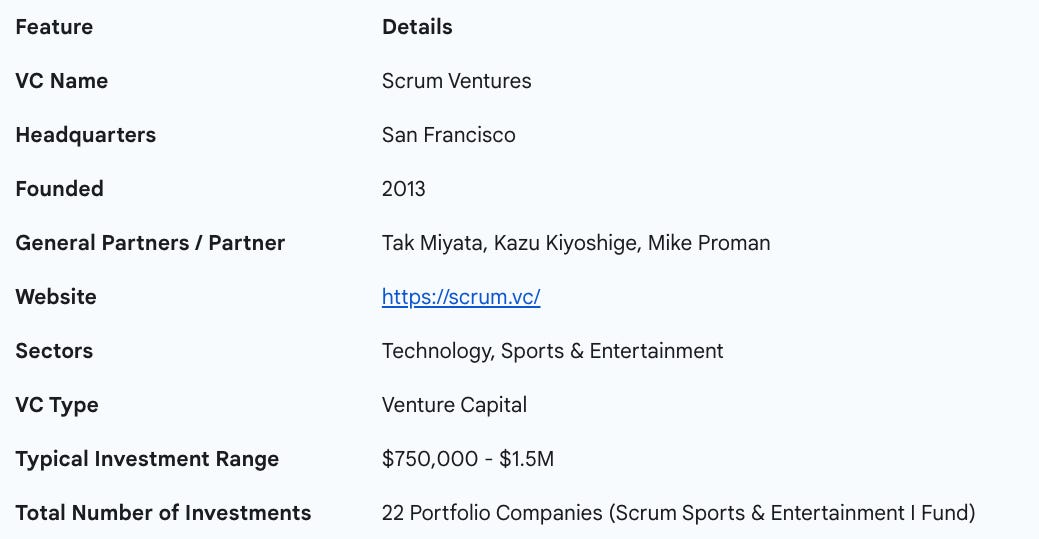
Task: Open the https://scrum.vc/ website link
Action: [461, 297]
